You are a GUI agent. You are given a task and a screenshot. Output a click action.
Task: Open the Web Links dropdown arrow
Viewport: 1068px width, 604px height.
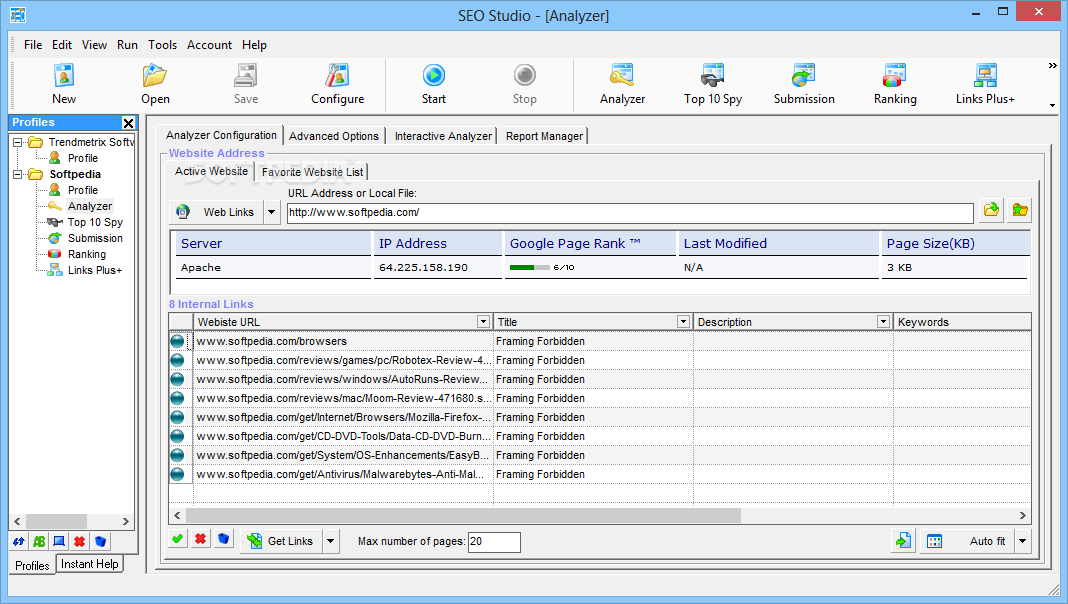(271, 212)
